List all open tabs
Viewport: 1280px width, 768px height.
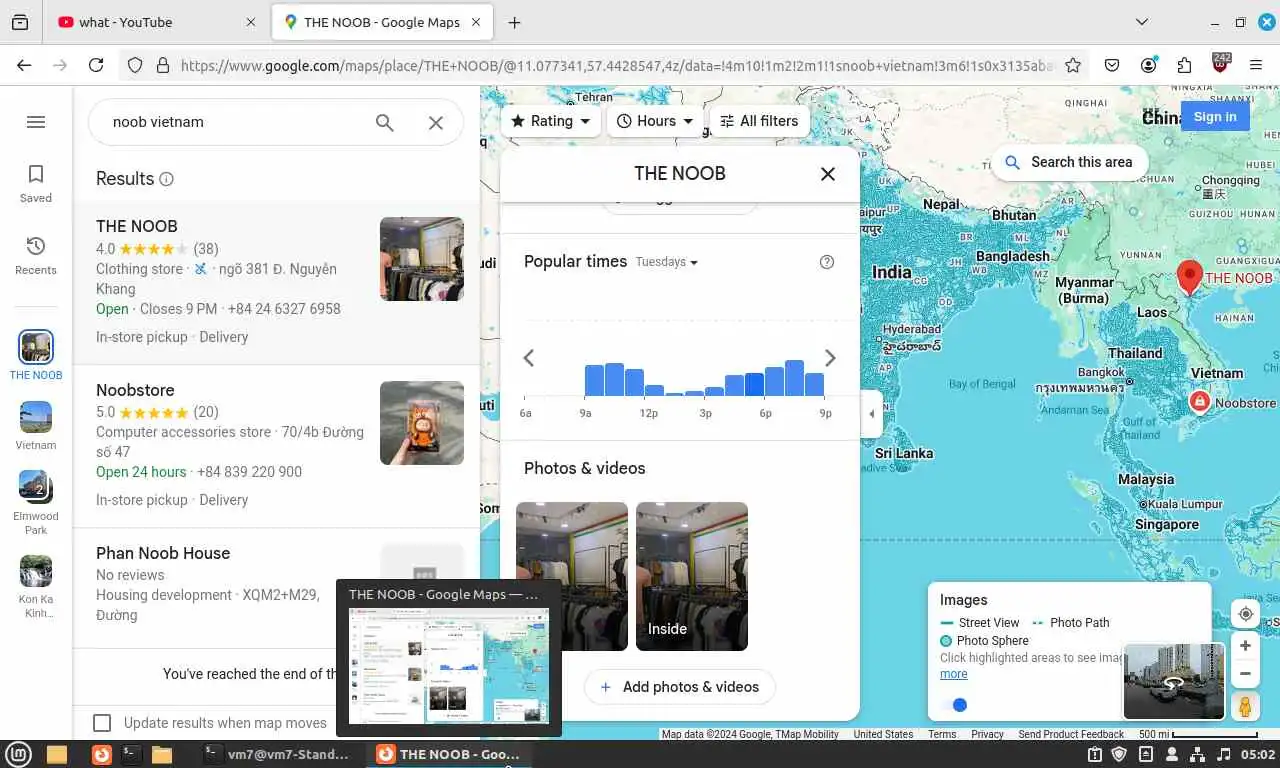pos(1142,22)
